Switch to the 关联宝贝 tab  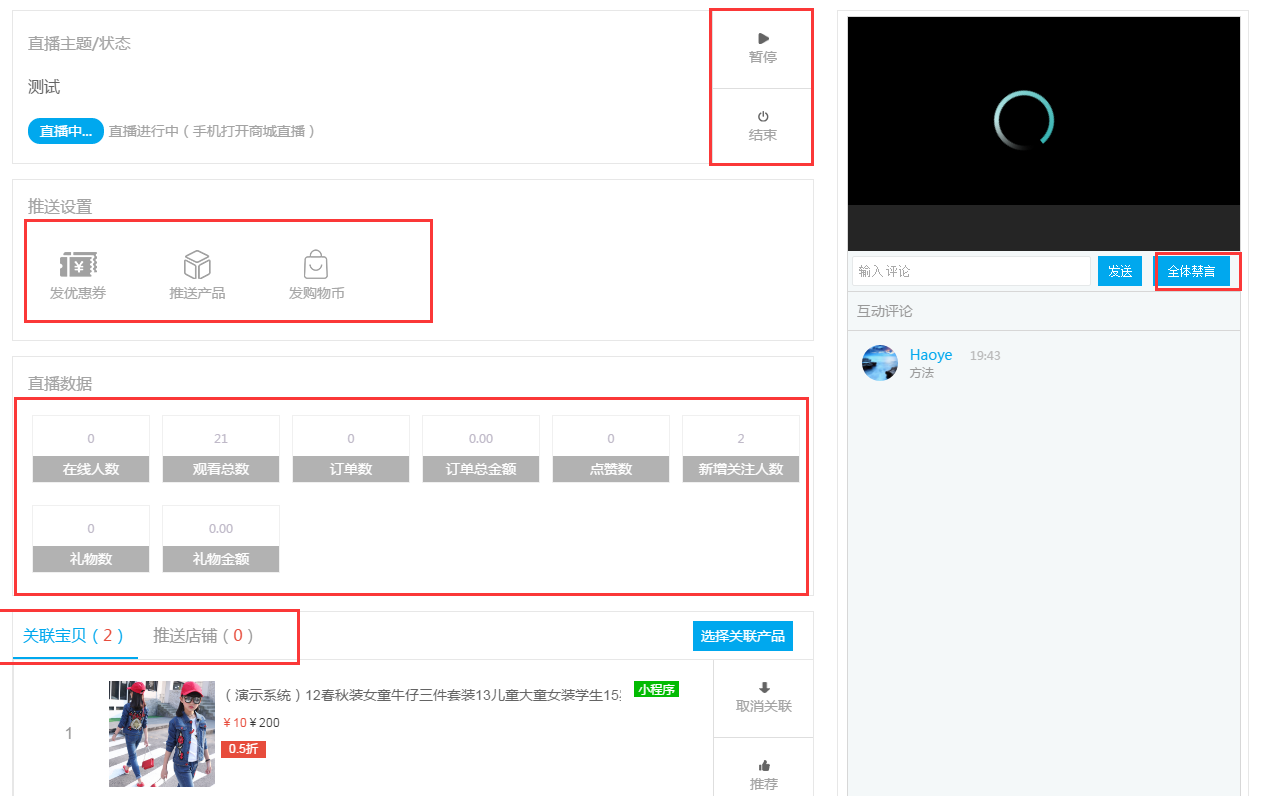click(75, 636)
